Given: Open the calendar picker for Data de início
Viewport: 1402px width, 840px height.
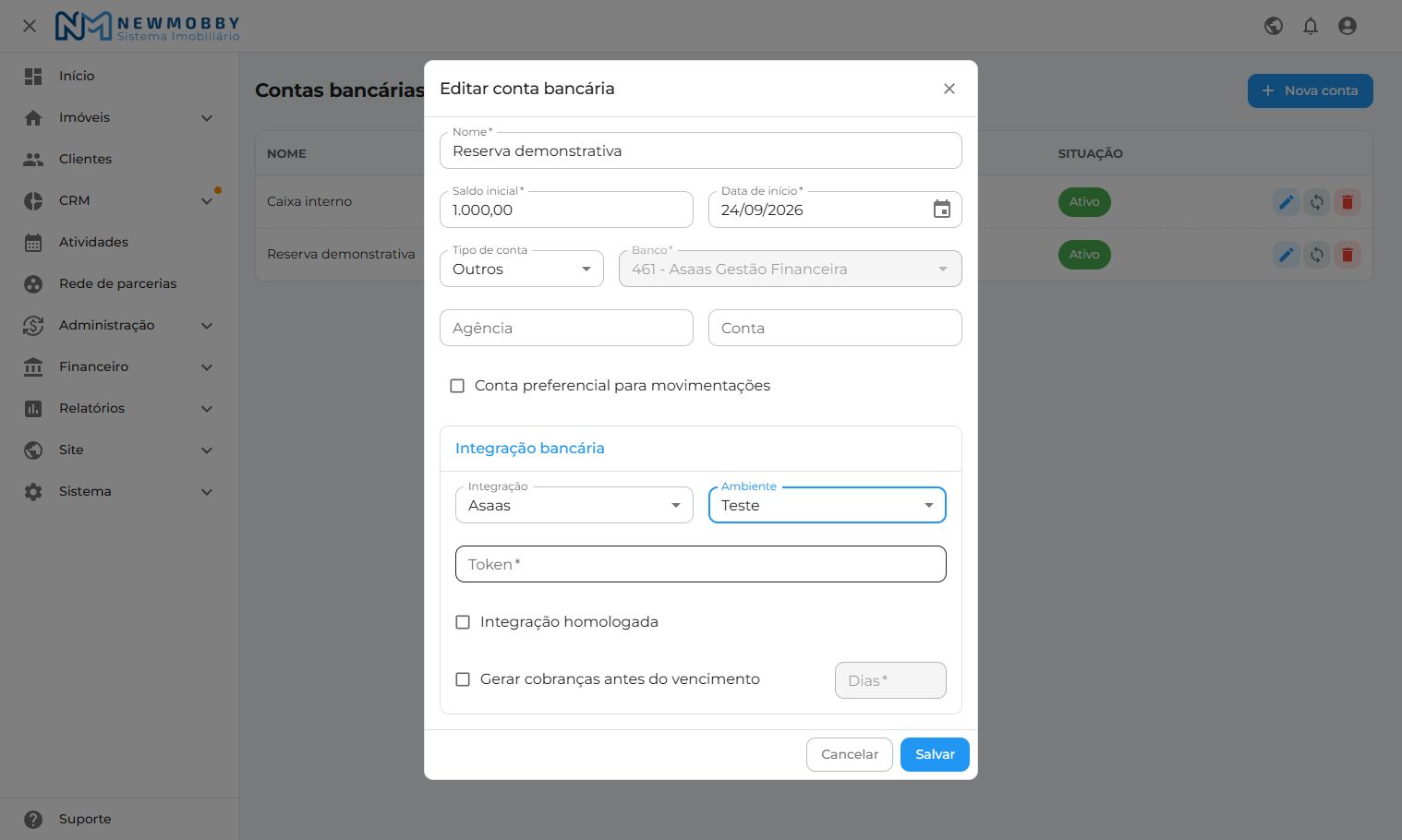Looking at the screenshot, I should click(x=942, y=210).
